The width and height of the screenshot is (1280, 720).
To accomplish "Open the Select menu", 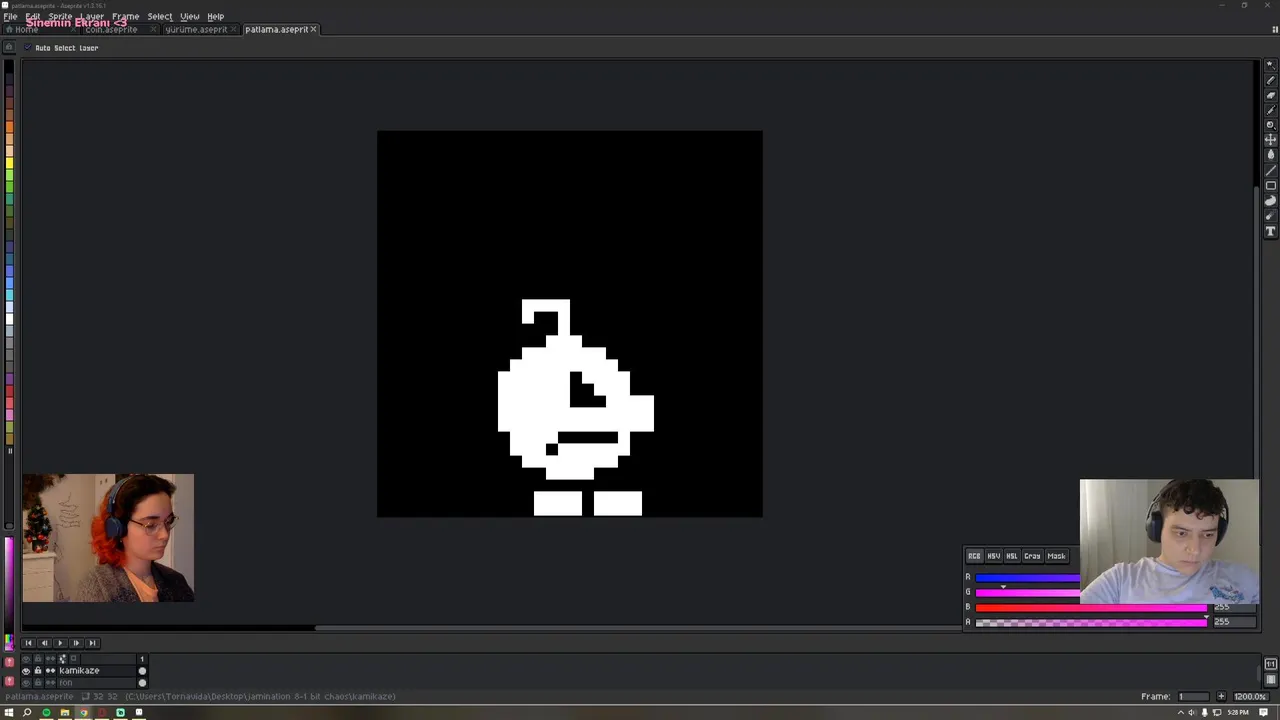I will coord(160,16).
